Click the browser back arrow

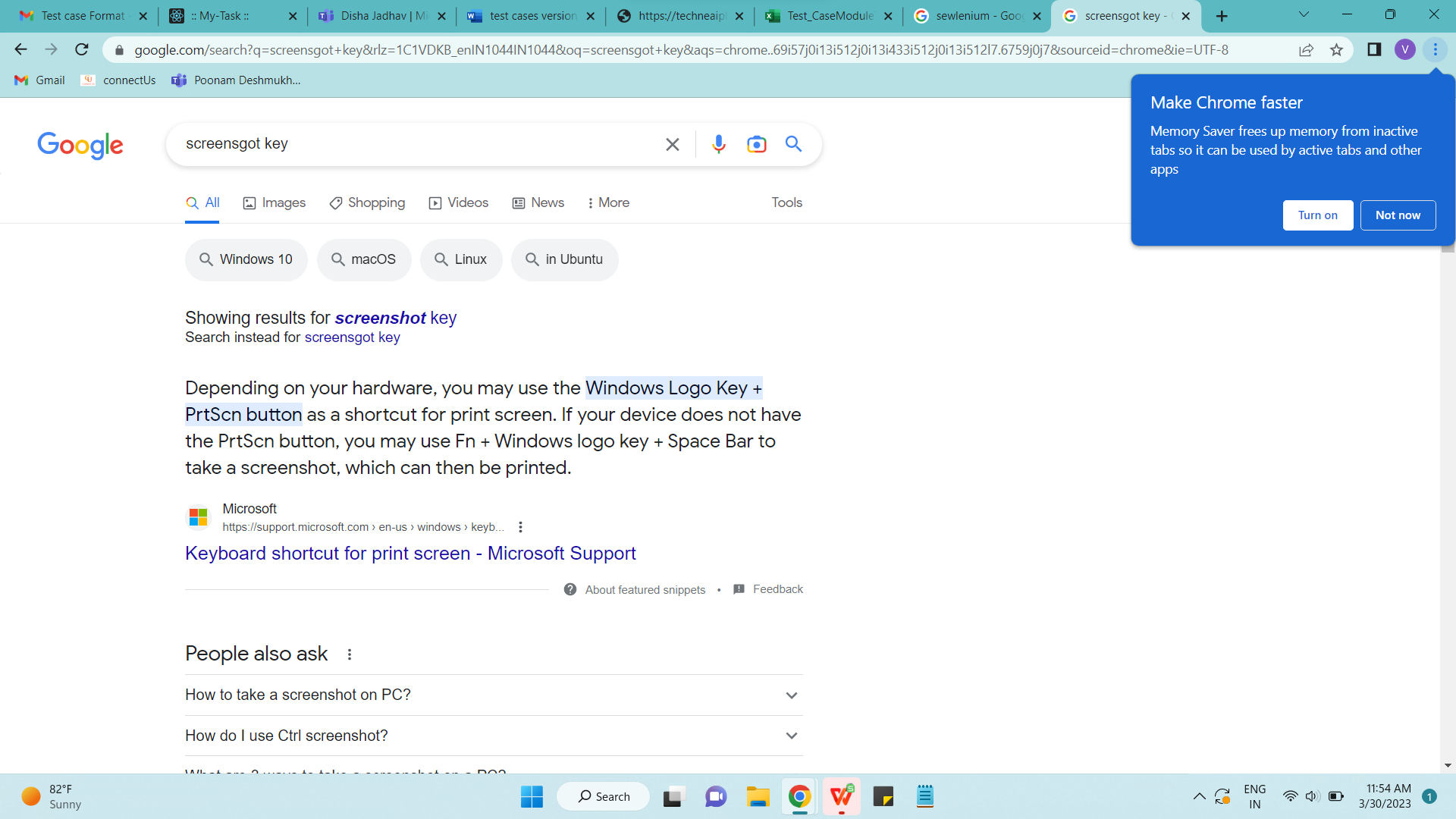coord(20,50)
